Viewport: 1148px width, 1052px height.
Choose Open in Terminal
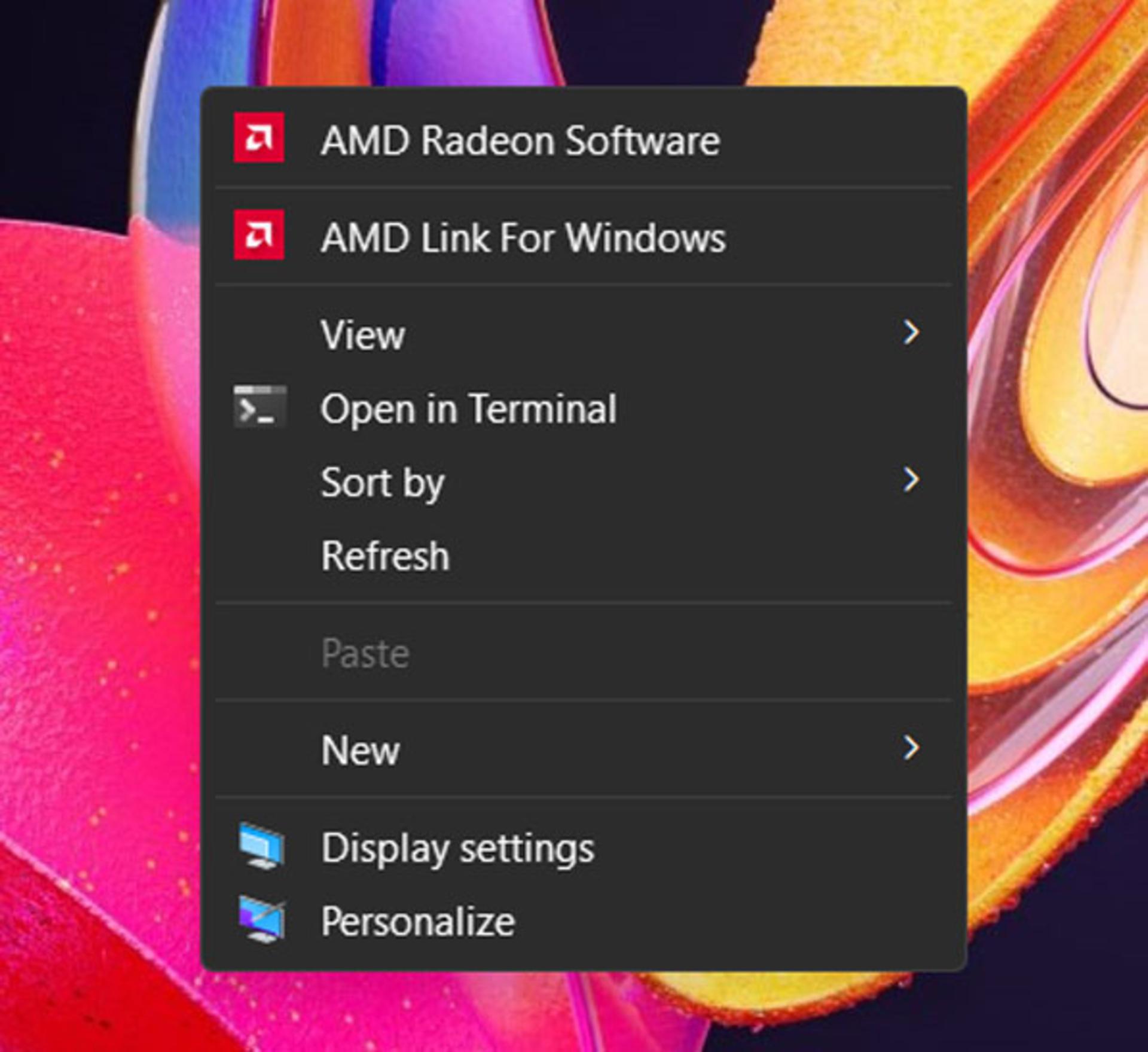coord(584,407)
